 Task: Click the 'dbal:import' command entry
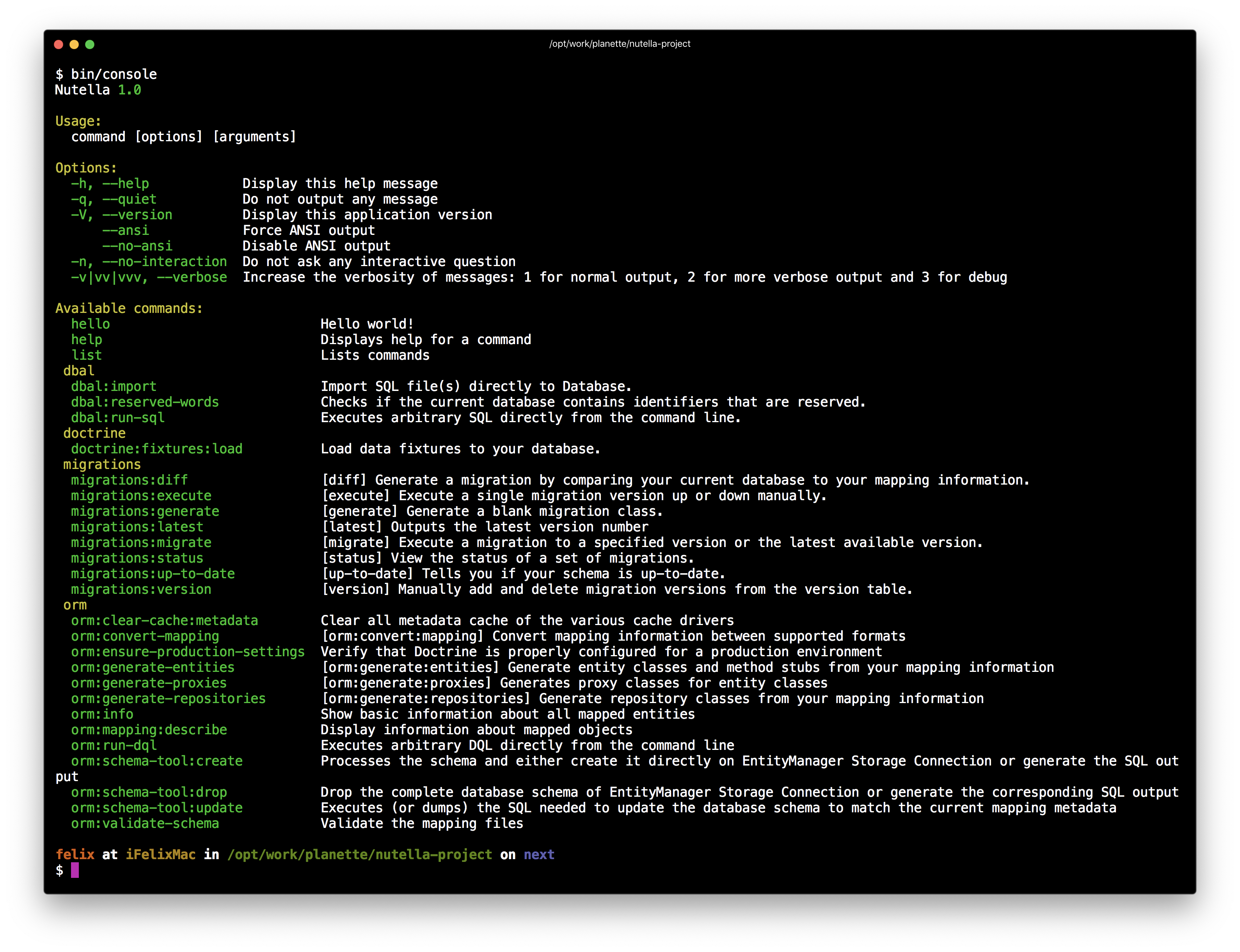point(113,387)
